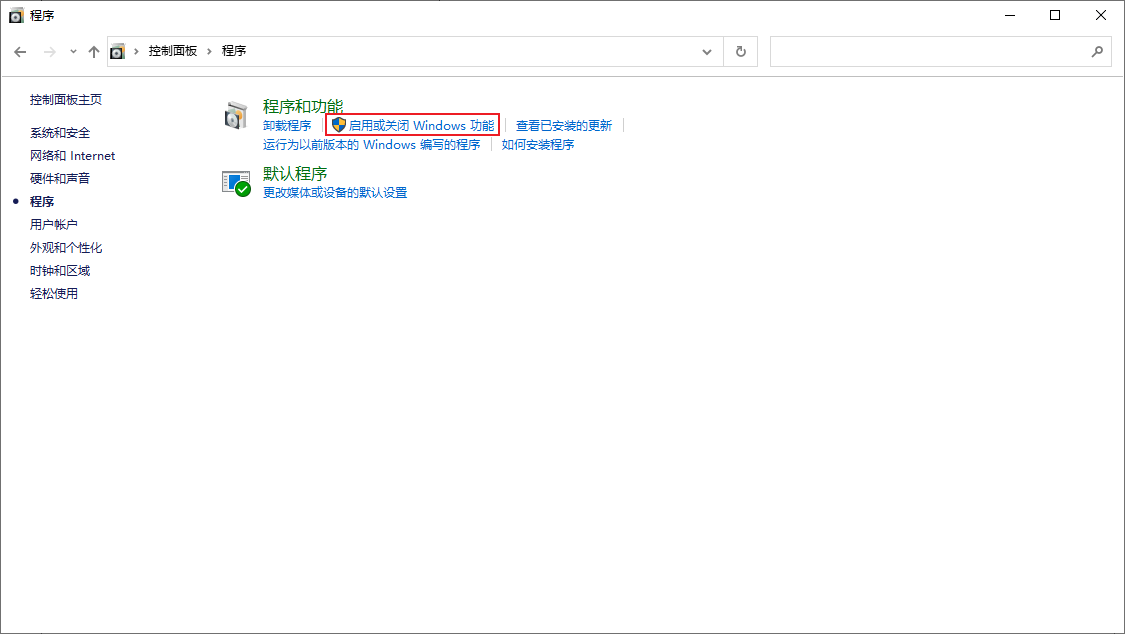1125x634 pixels.
Task: Open 运行为以前版本的 Windows 编写的程序
Action: coord(372,145)
